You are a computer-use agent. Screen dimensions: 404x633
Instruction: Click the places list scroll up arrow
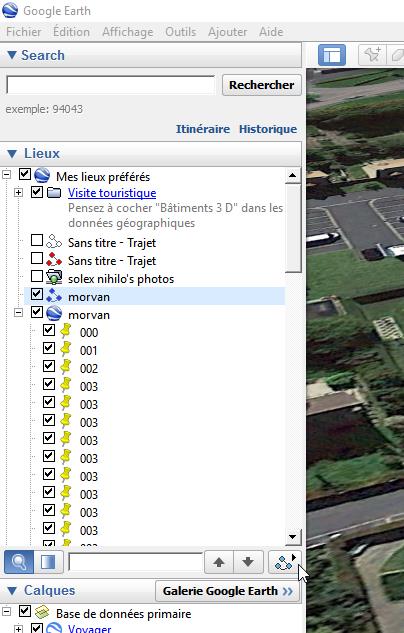[293, 175]
